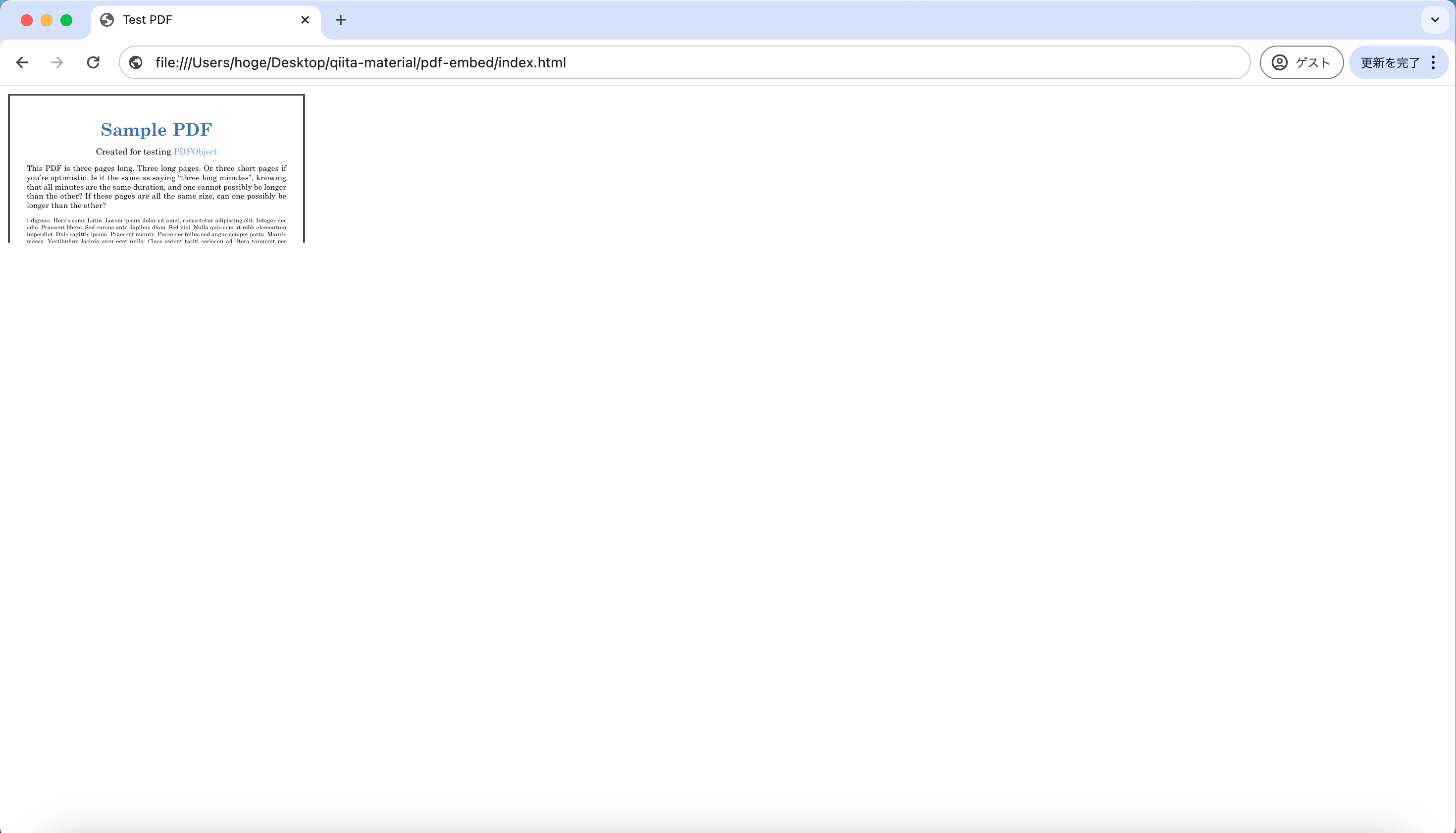Click the yellow minimize traffic light

[47, 20]
